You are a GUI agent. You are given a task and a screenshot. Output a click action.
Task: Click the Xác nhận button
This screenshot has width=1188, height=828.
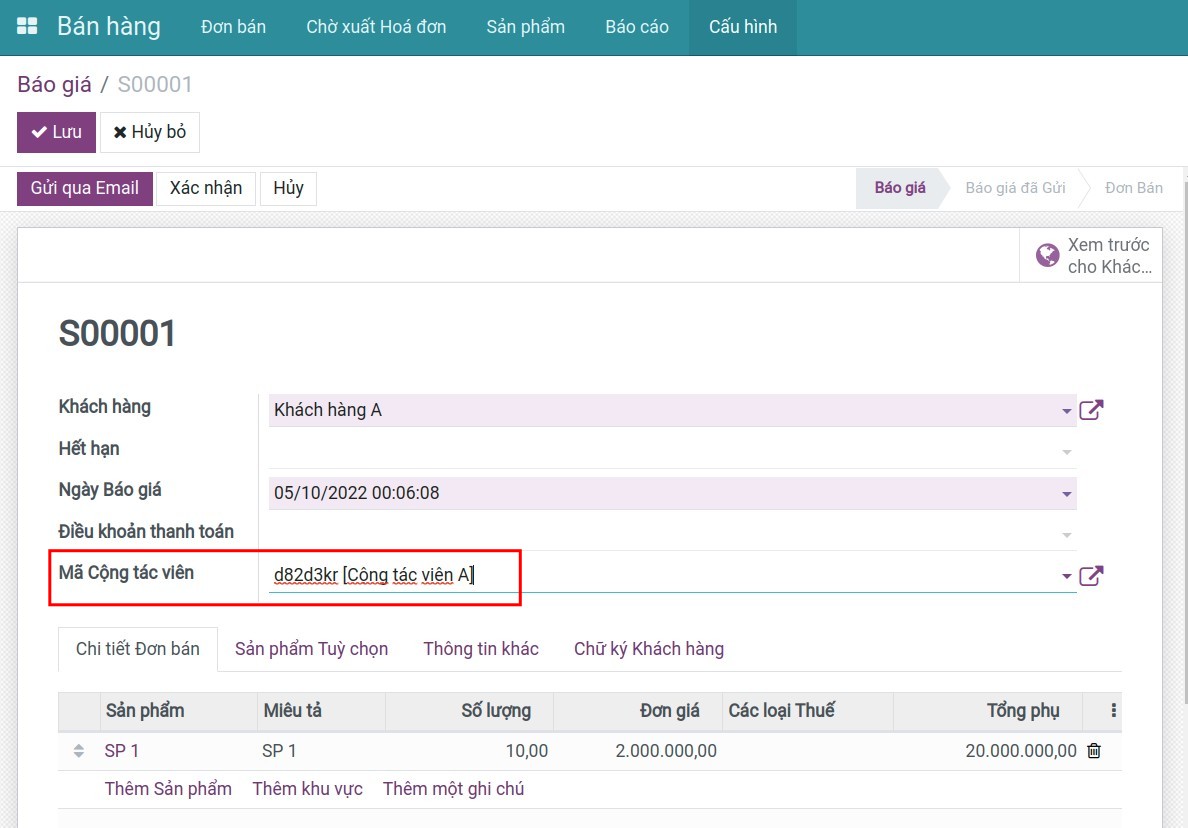pos(206,188)
